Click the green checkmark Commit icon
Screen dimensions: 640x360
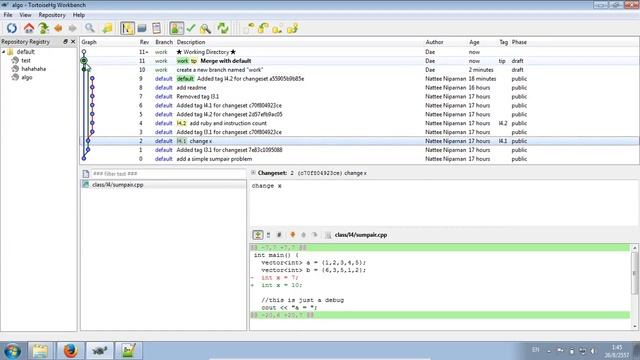191,28
